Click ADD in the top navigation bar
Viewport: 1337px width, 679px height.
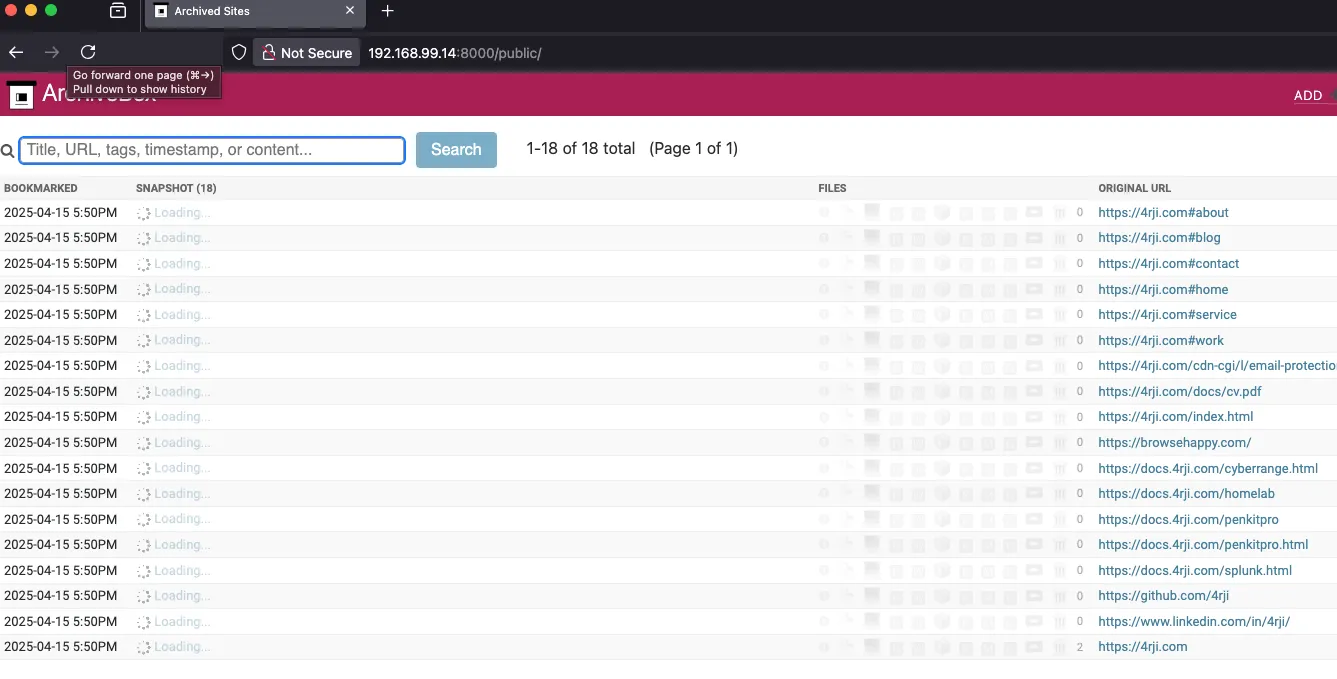(x=1307, y=95)
